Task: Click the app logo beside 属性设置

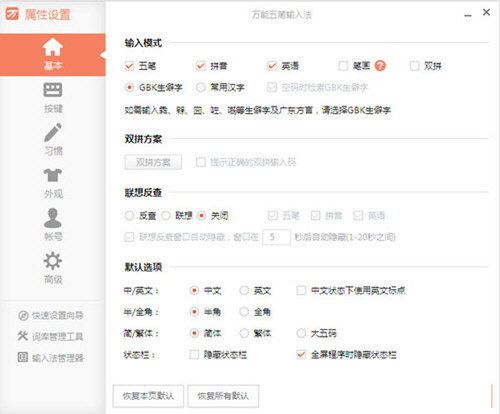Action: point(12,14)
